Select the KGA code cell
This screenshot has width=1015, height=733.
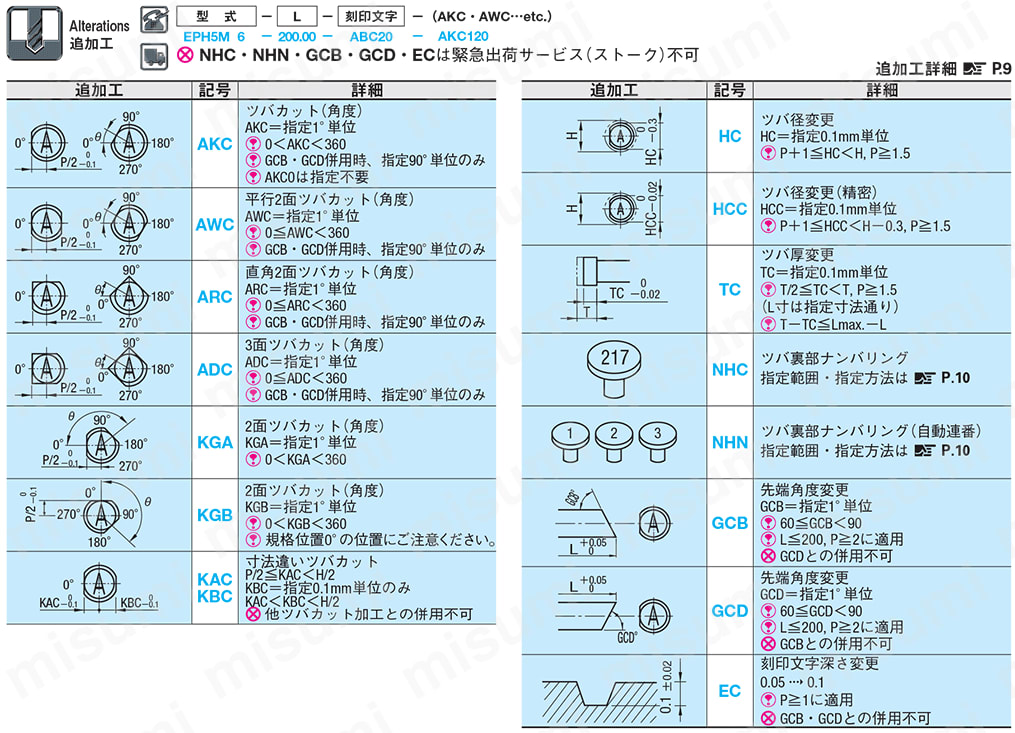tap(215, 442)
